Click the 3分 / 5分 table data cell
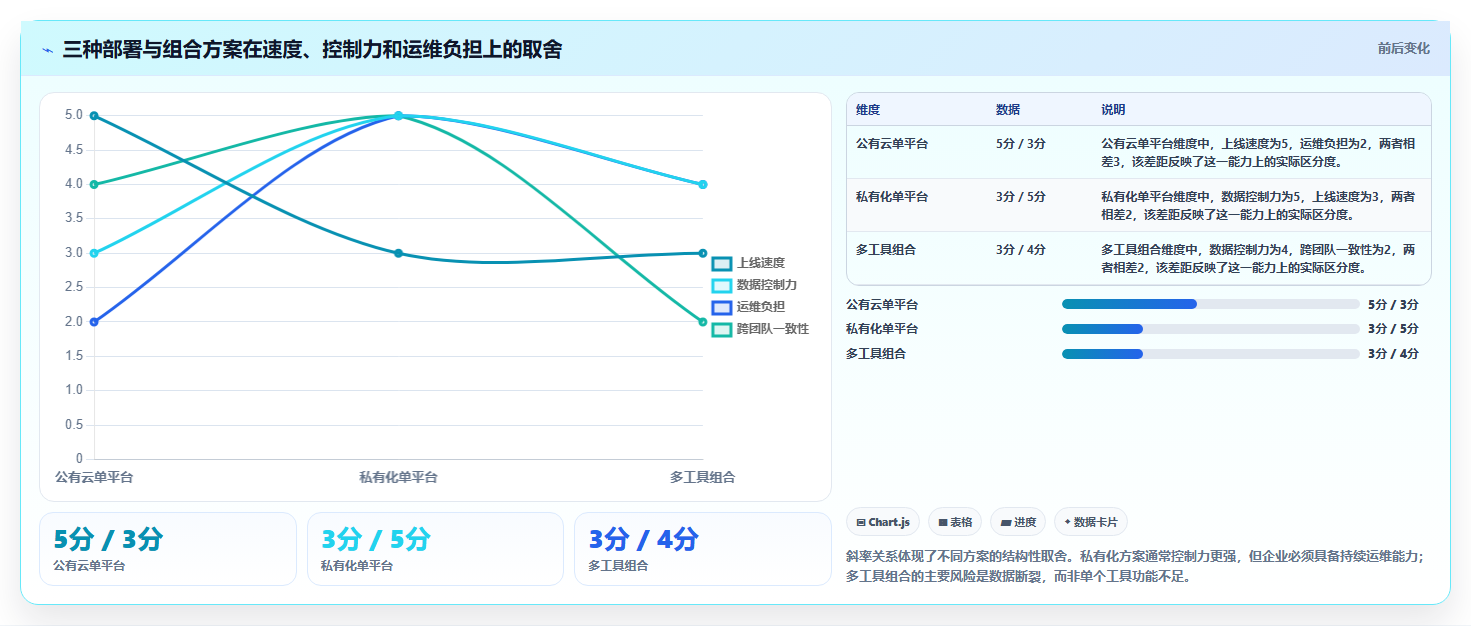 1021,197
